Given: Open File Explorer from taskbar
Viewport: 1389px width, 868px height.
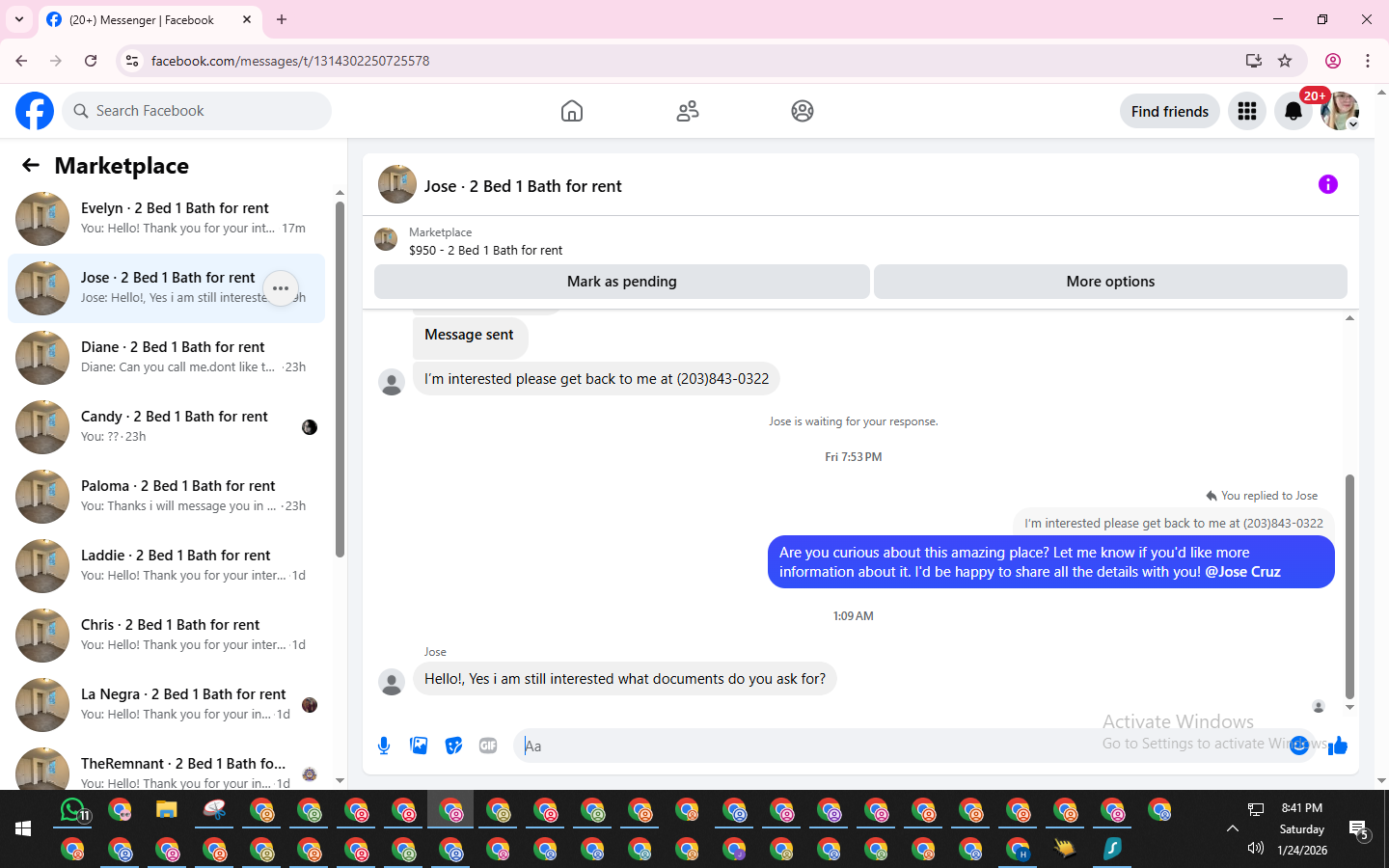Looking at the screenshot, I should pos(167,810).
